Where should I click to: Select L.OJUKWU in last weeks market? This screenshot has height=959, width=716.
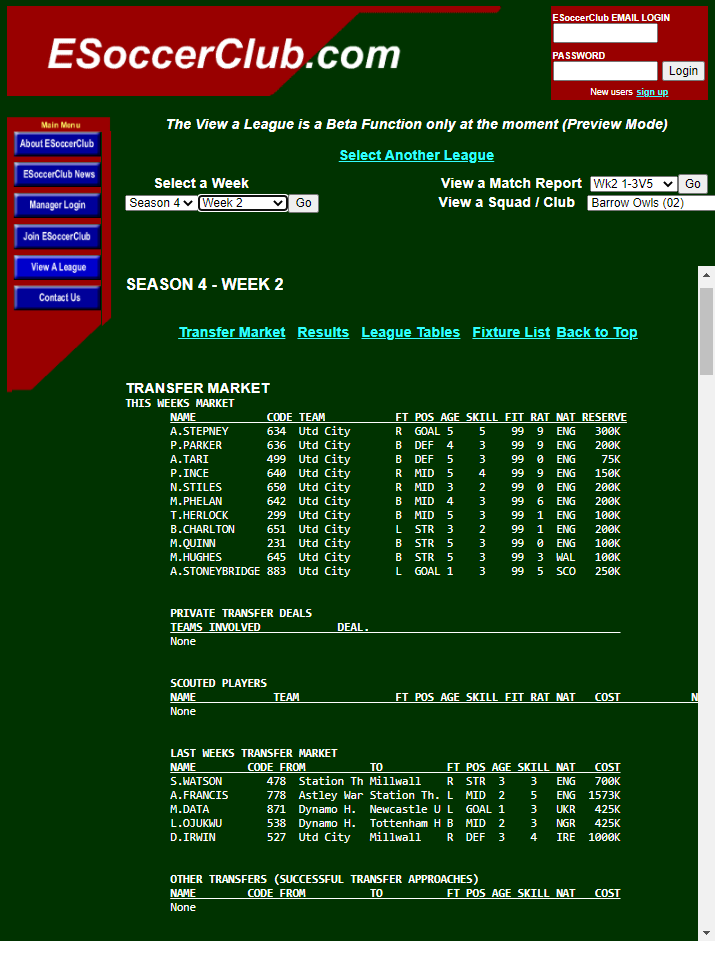(x=196, y=824)
